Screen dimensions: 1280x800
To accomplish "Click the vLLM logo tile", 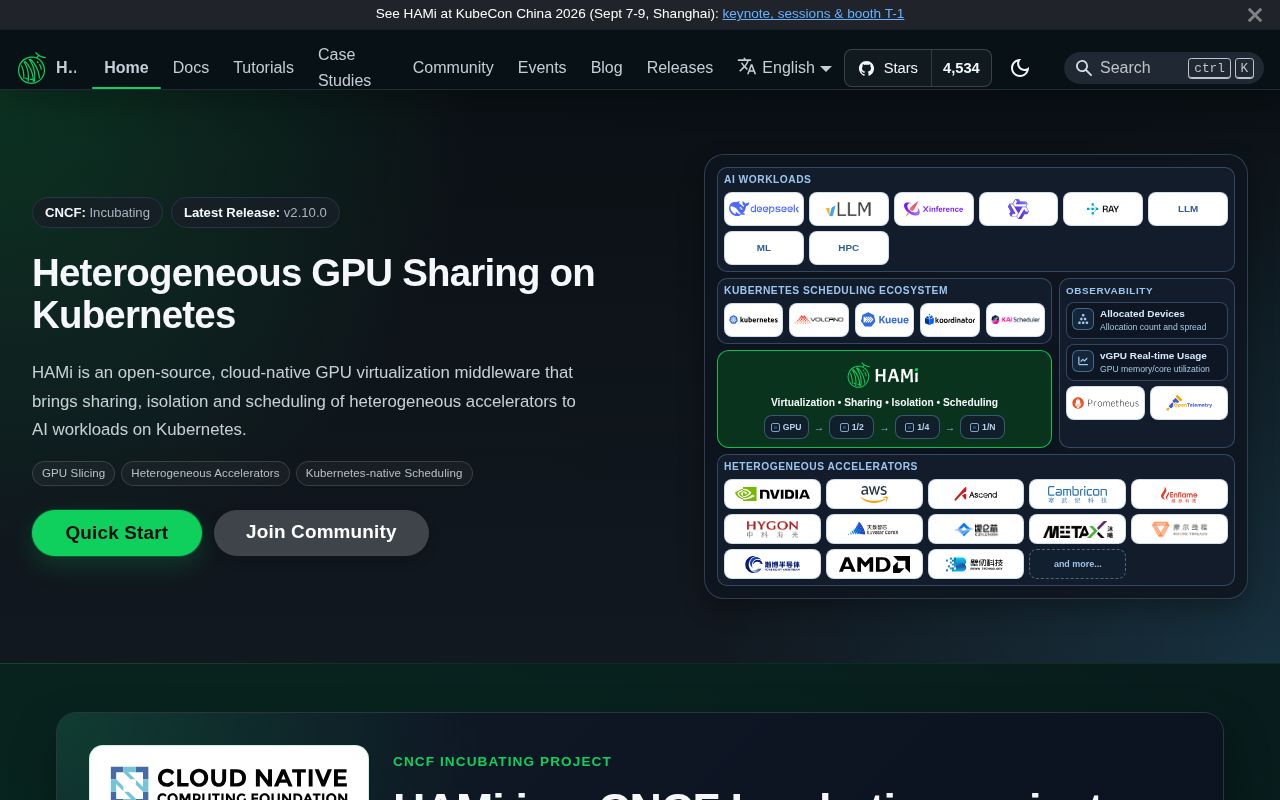I will point(849,209).
